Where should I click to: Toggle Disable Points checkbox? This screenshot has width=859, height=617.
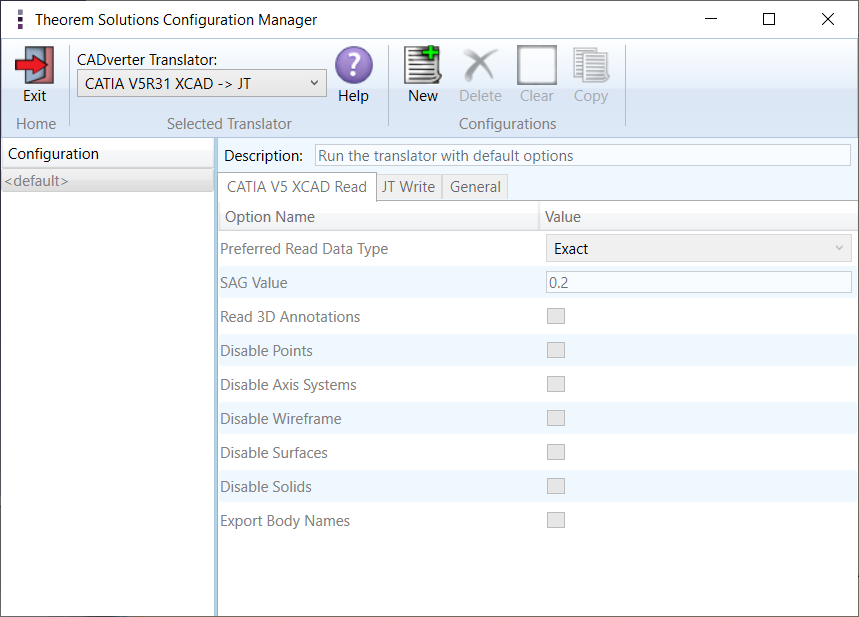click(x=556, y=350)
